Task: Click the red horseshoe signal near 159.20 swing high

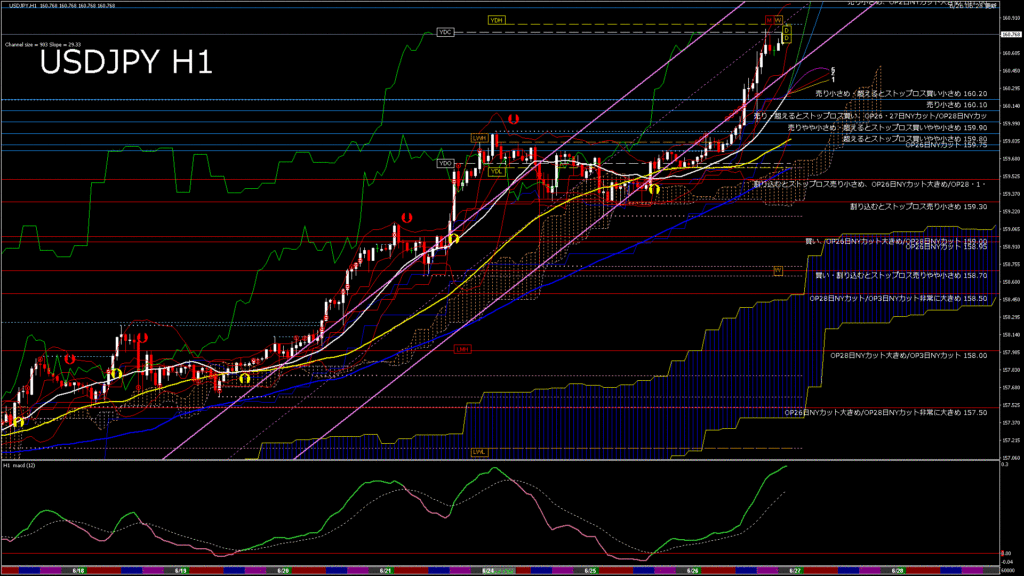Action: click(406, 218)
